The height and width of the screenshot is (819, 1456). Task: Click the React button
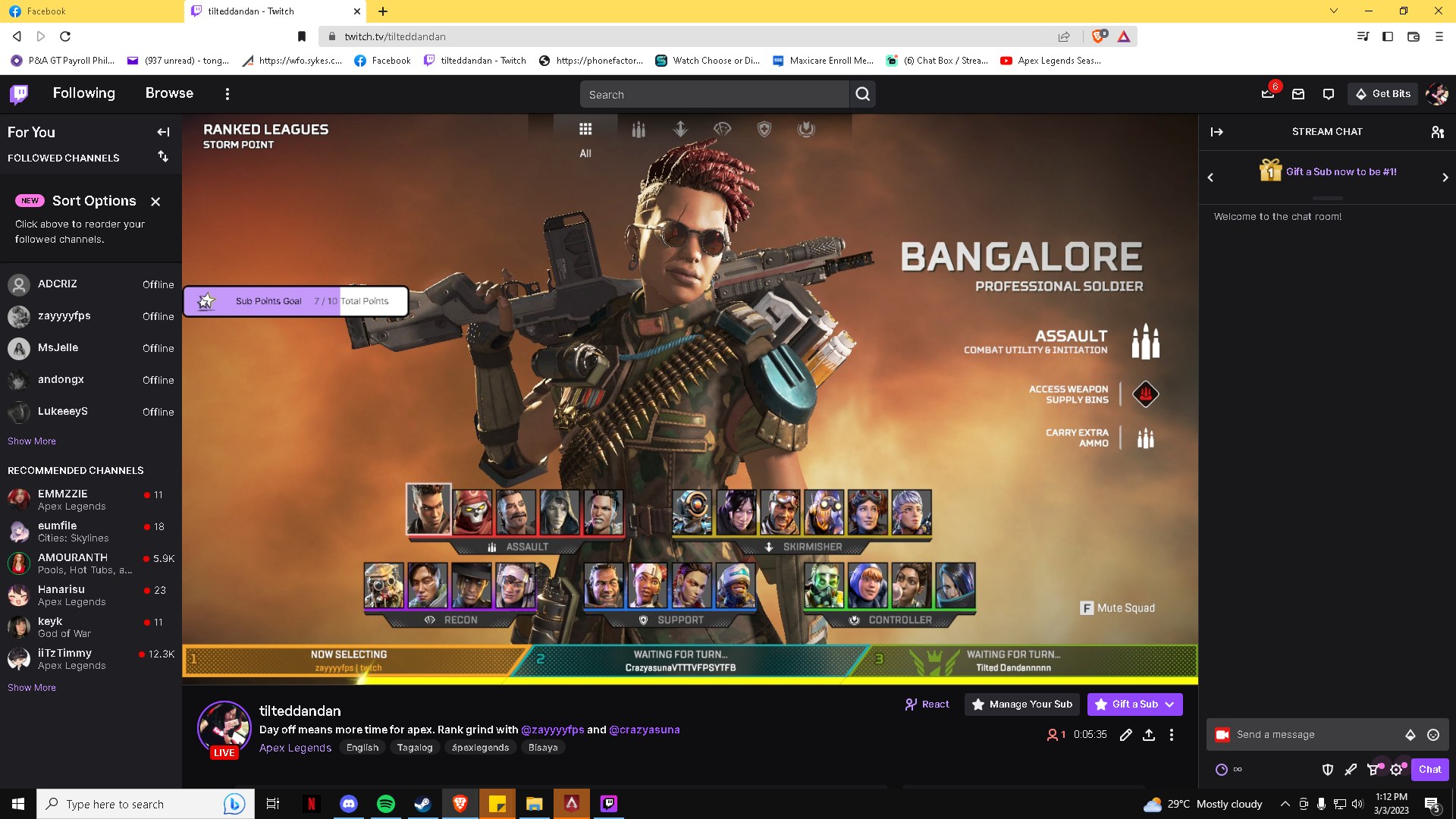click(x=927, y=704)
